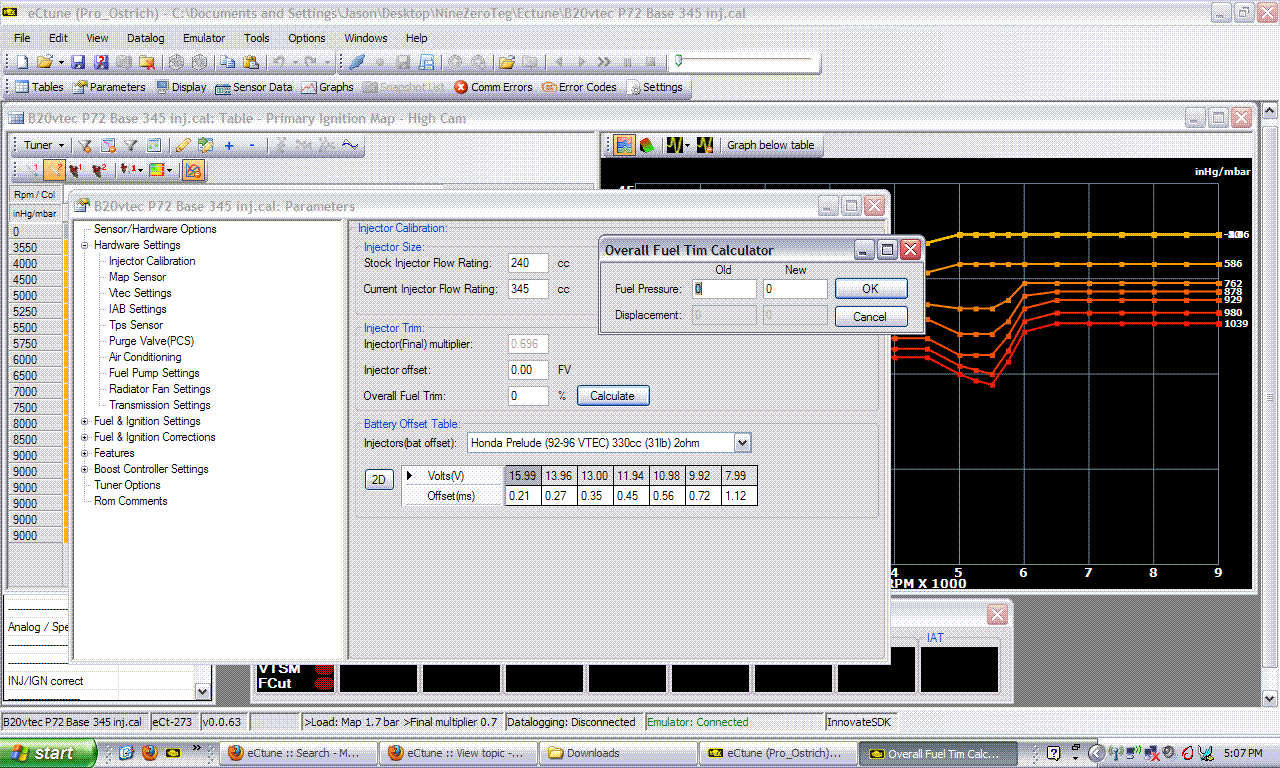This screenshot has width=1280, height=768.
Task: Open Sensor Data view
Action: click(x=253, y=87)
